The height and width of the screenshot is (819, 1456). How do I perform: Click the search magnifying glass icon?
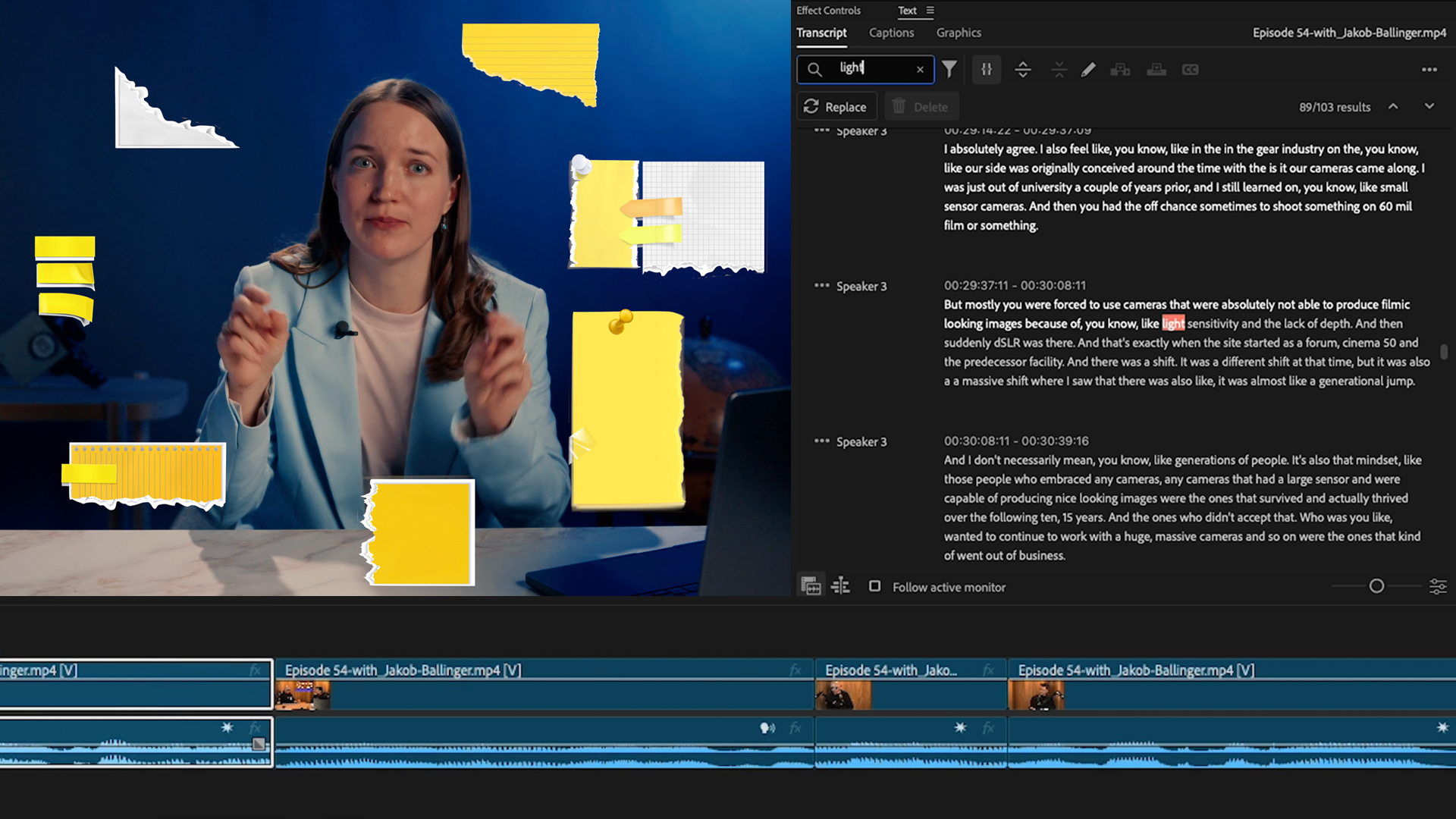(x=815, y=70)
